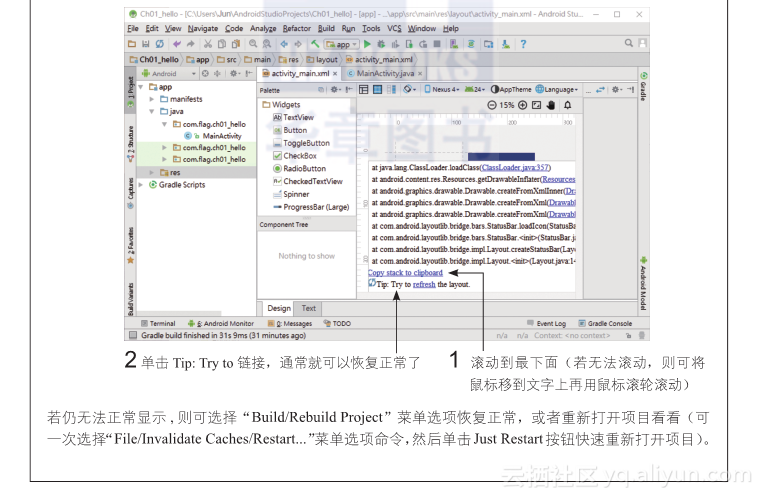Viewport: 763px width, 499px height.
Task: Switch to the Text tab
Action: [x=309, y=309]
